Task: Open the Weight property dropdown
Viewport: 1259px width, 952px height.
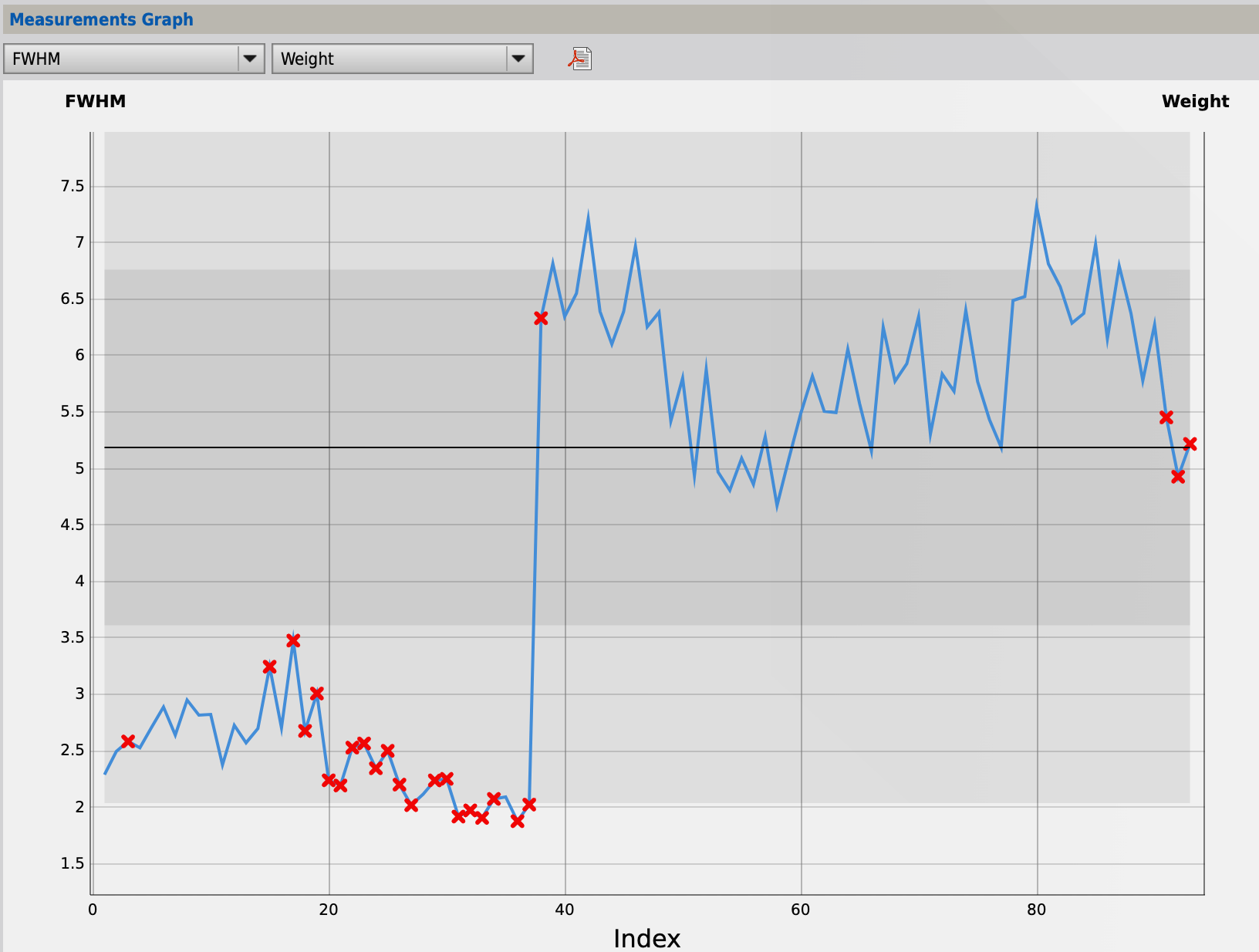Action: point(403,59)
